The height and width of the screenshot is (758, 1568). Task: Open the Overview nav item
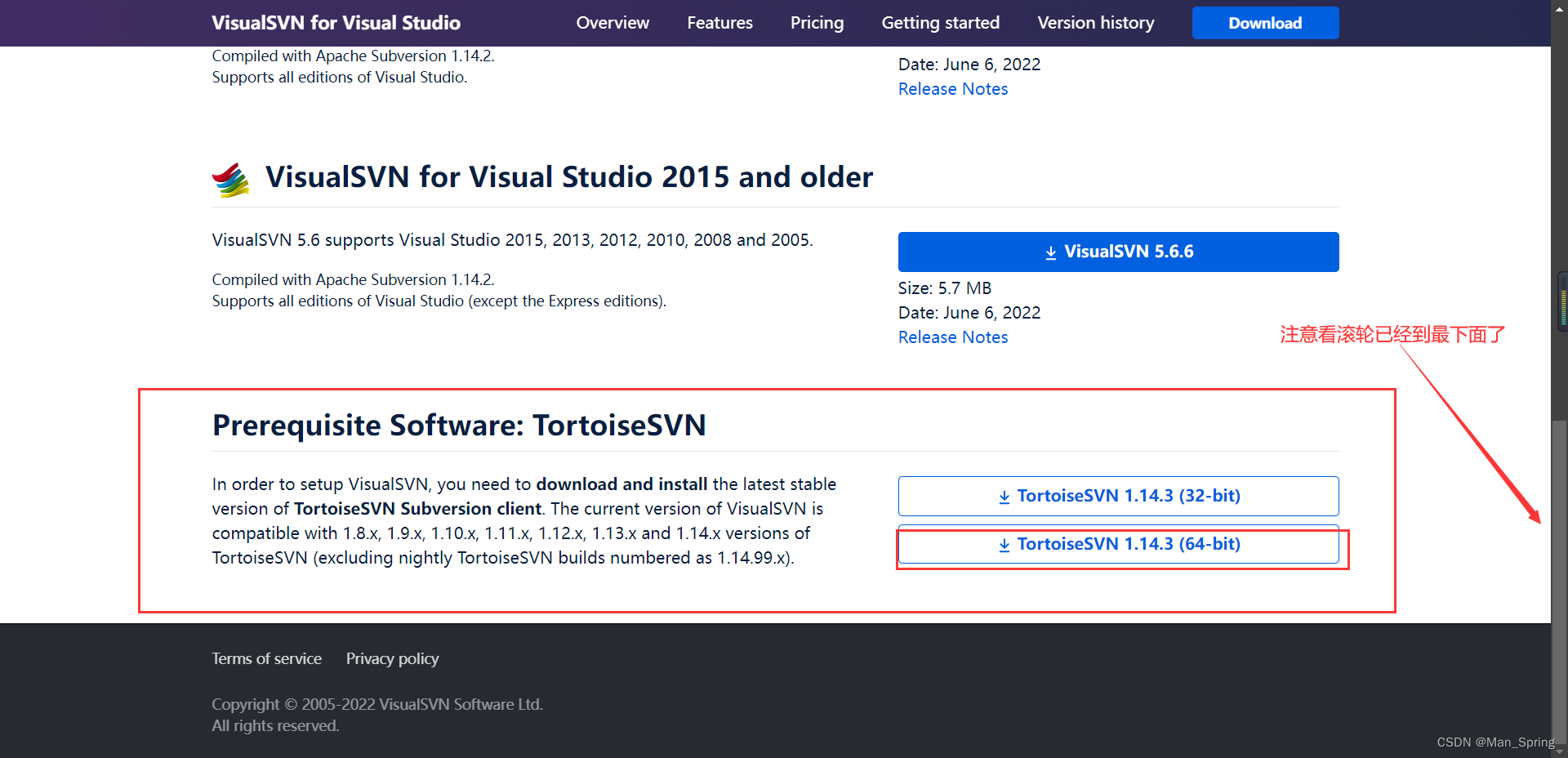click(x=612, y=23)
